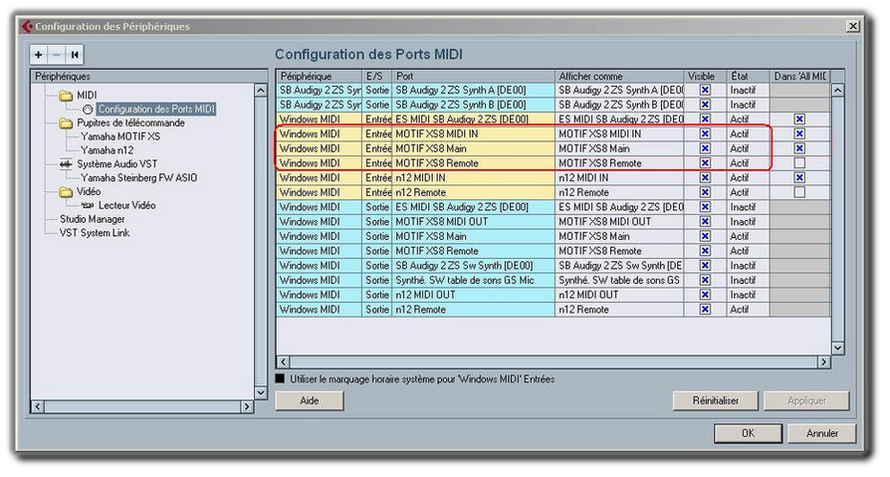Enable 'All MIDI' for MOTIF XS8 Remote input
This screenshot has width=890, height=477.
799,163
